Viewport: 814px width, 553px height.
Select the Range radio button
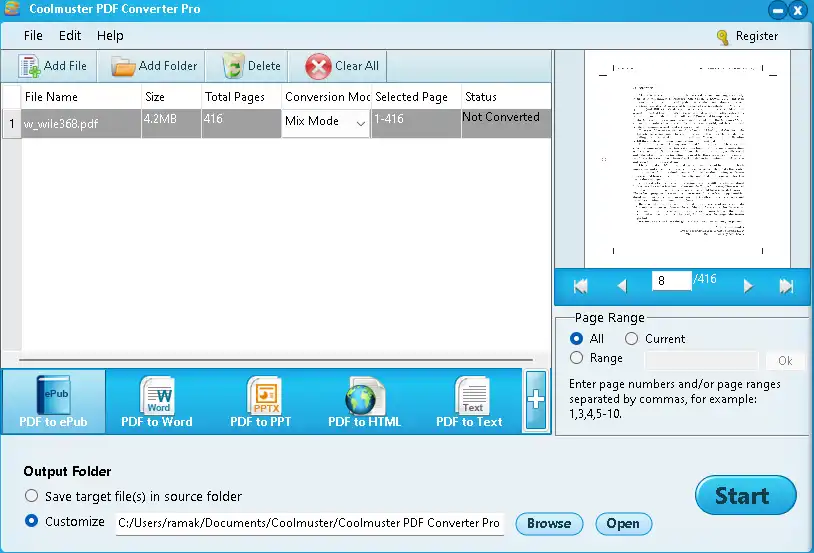(577, 358)
